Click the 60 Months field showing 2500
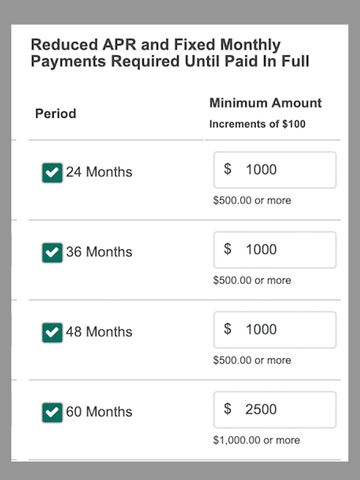360x480 pixels. pyautogui.click(x=275, y=410)
